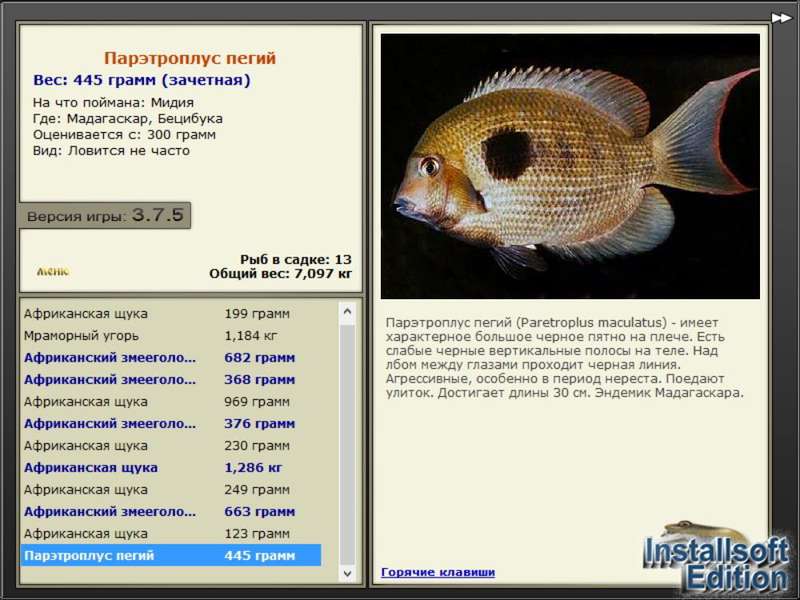Open the Меню button in info panel

point(53,271)
